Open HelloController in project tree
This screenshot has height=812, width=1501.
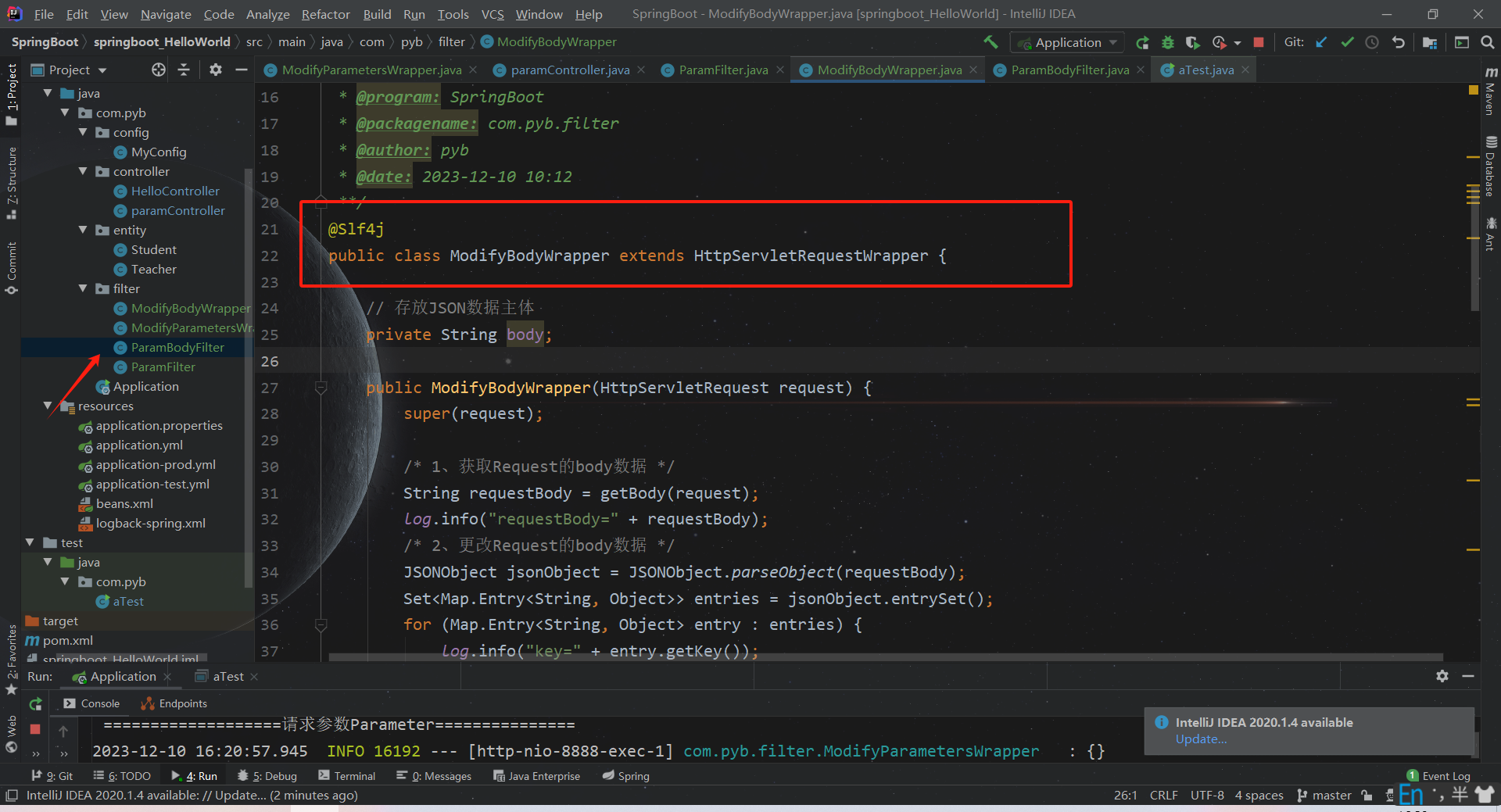tap(175, 191)
